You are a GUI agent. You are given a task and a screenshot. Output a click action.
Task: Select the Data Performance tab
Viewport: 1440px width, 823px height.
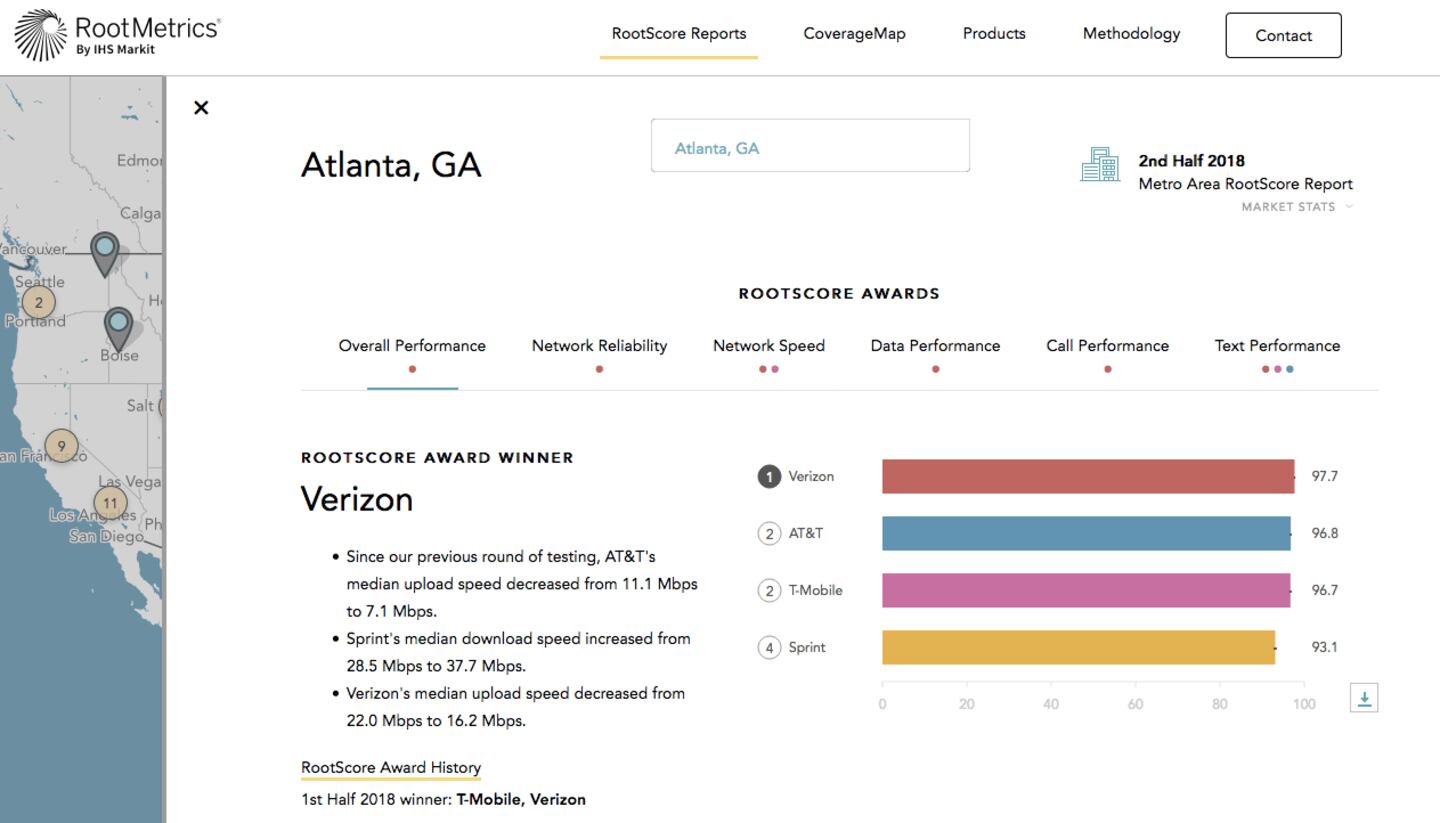coord(935,346)
